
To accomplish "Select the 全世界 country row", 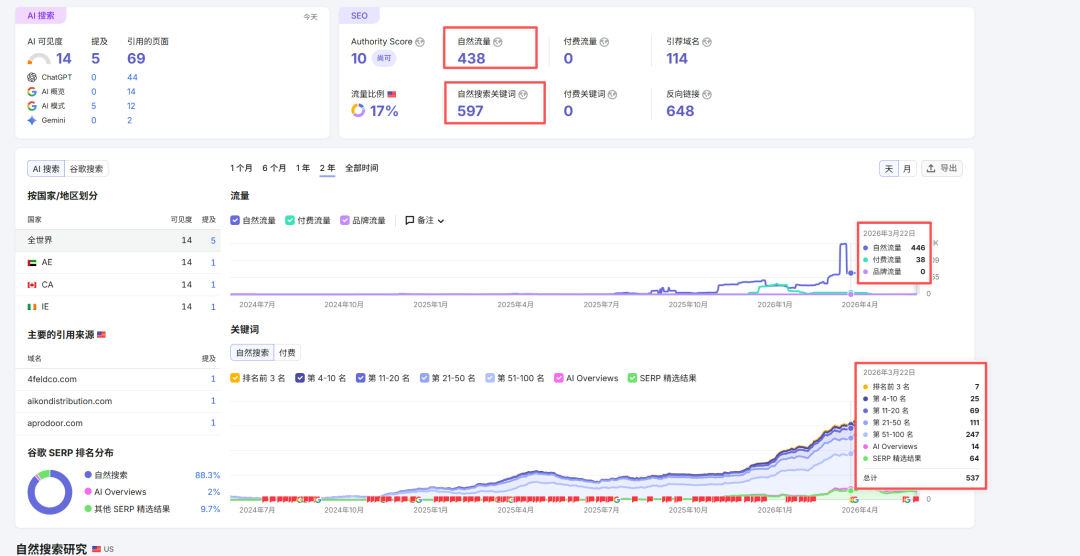I will (118, 240).
